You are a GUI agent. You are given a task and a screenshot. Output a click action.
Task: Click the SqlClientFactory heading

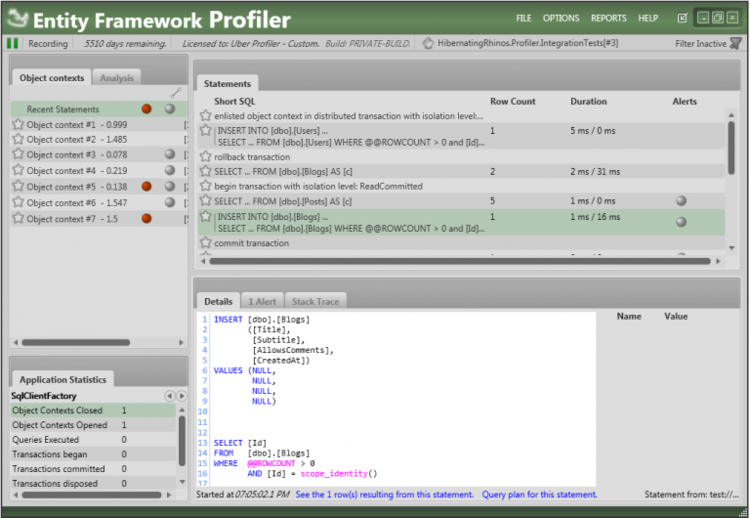[44, 396]
